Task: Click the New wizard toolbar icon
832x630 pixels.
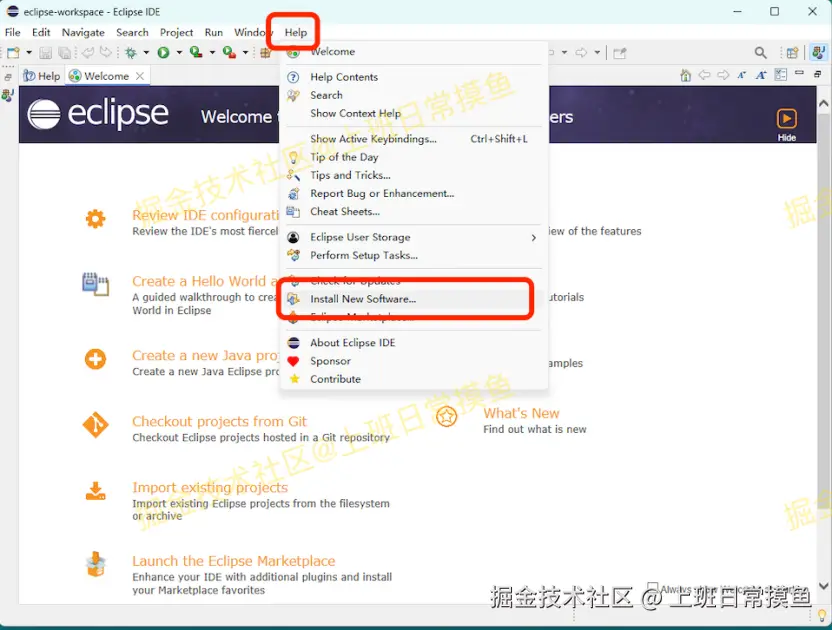Action: [x=13, y=52]
